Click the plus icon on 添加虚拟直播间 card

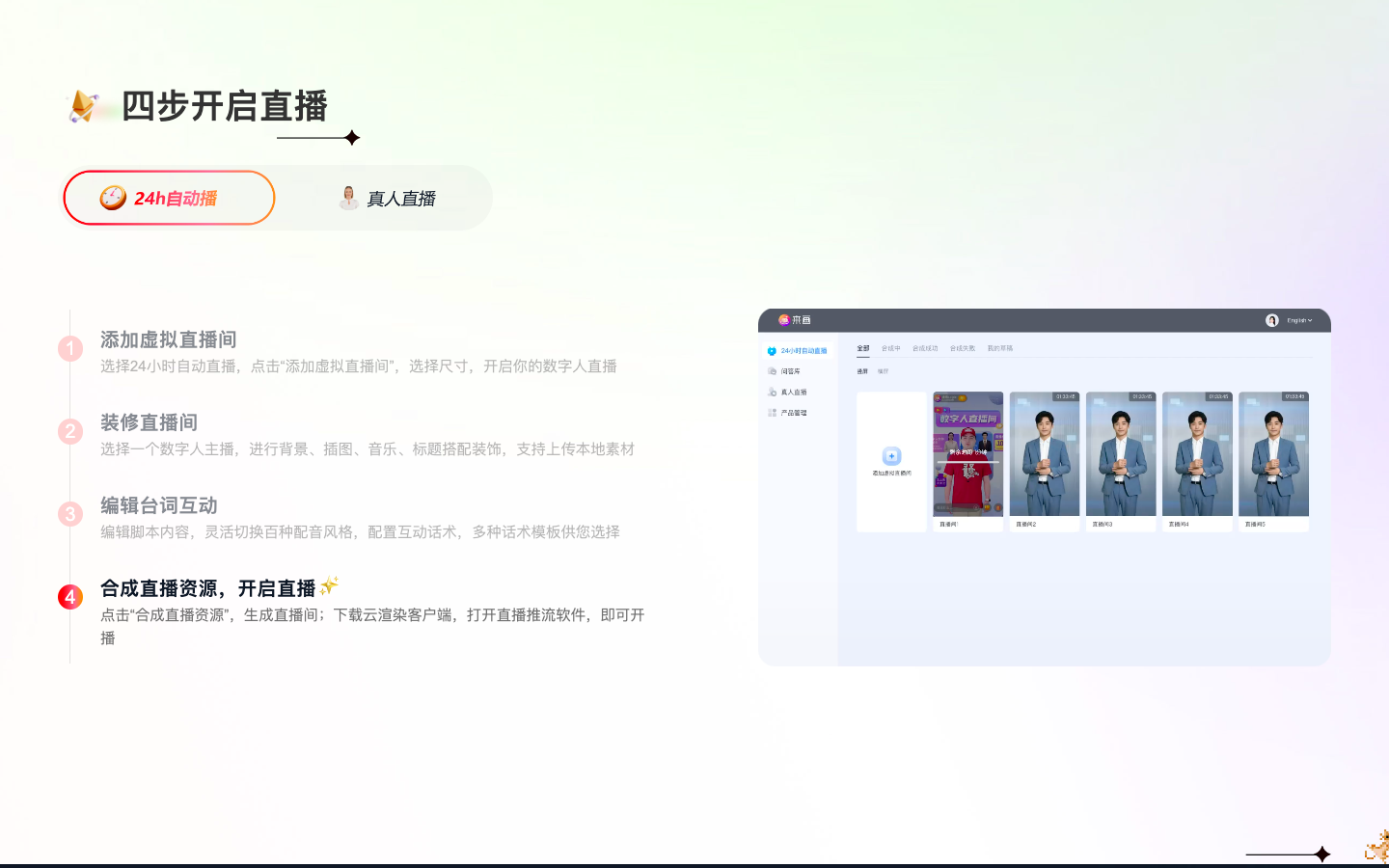[892, 455]
